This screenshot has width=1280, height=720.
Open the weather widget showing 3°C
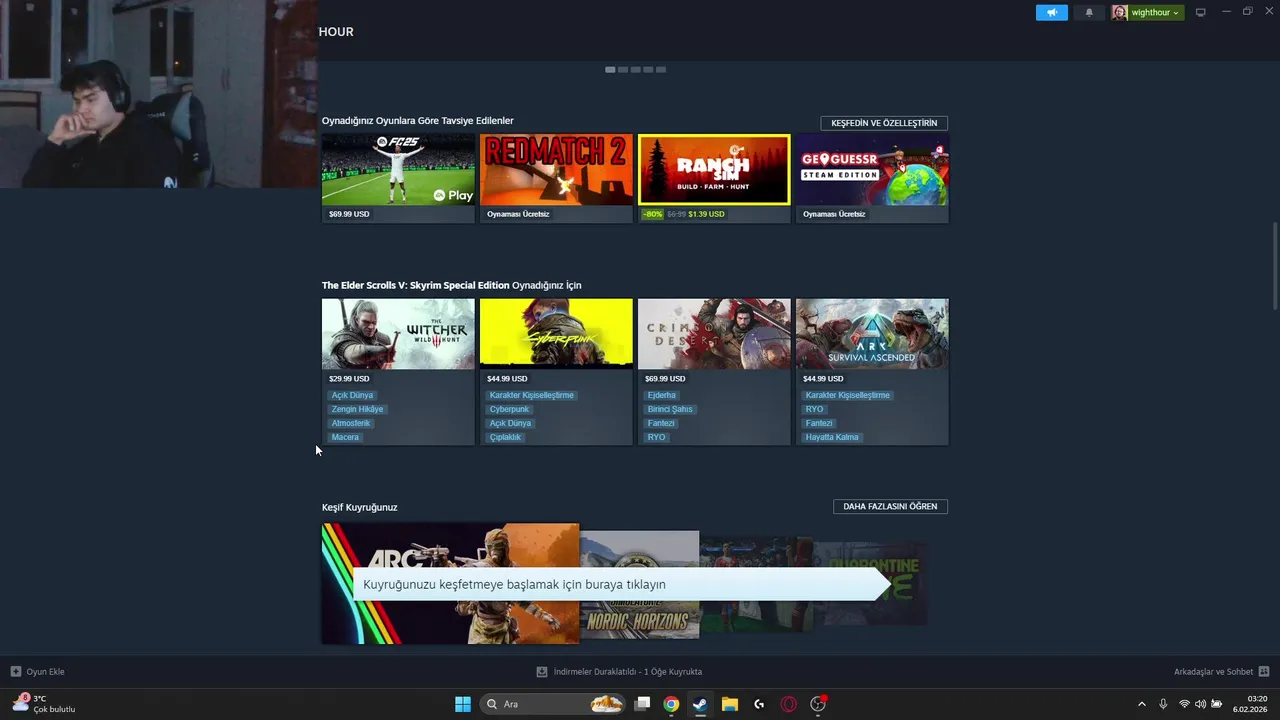(44, 704)
